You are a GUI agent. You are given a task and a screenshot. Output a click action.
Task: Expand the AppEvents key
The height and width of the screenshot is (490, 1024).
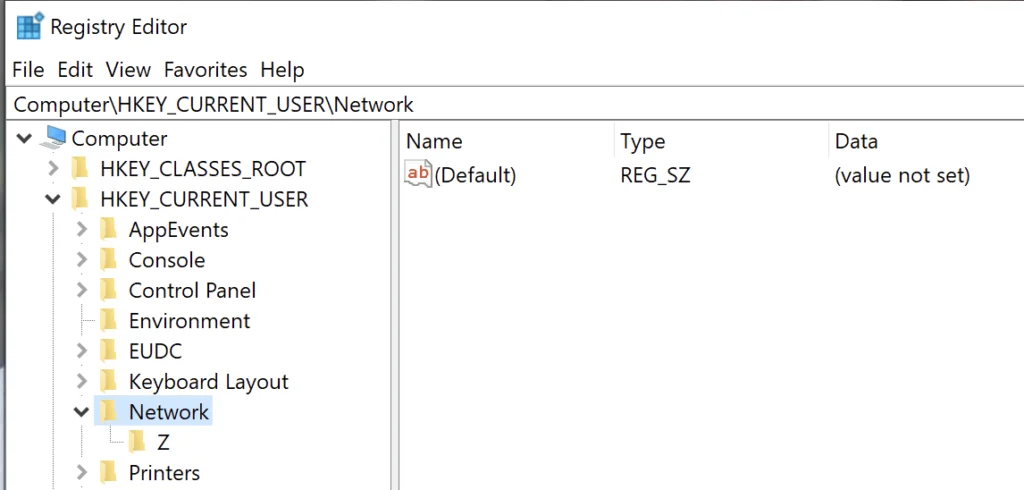pyautogui.click(x=82, y=229)
